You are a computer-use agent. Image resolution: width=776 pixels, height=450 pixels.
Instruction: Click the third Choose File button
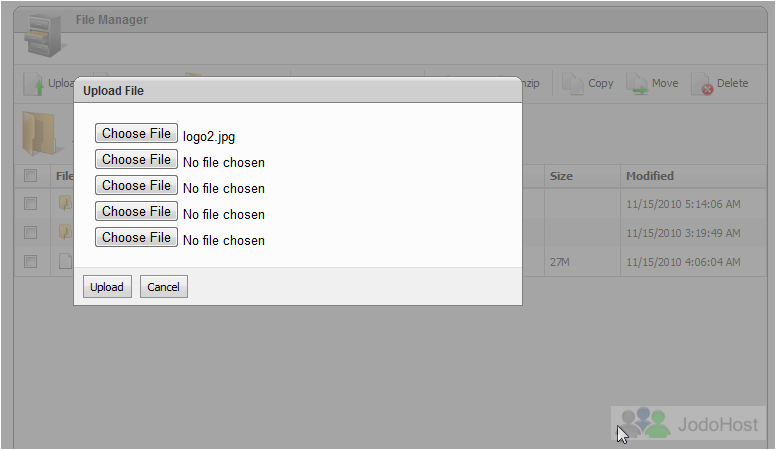(136, 185)
